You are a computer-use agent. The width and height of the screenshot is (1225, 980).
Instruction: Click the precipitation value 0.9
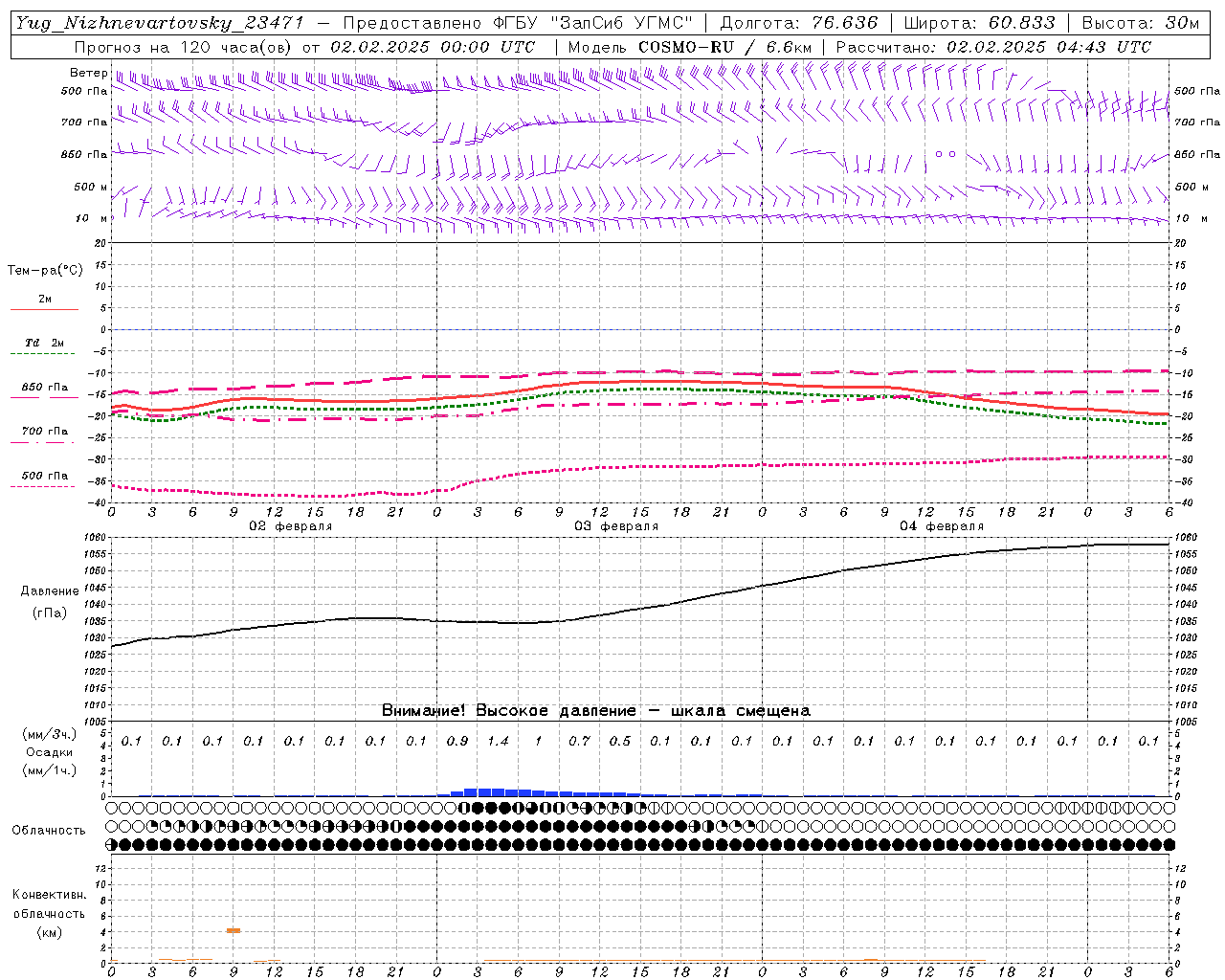coord(457,742)
